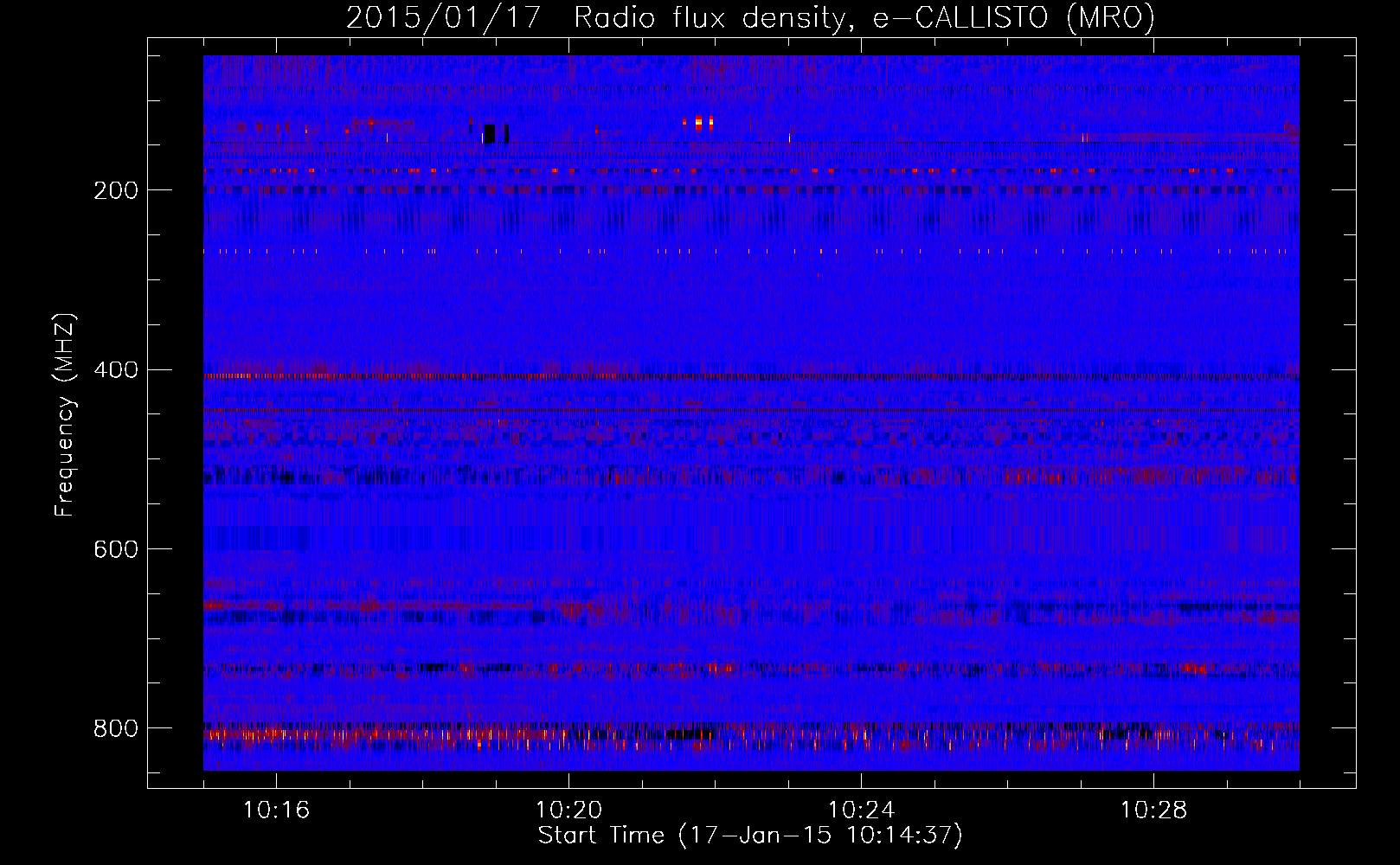Click the 800 frequency tick label
This screenshot has height=865, width=1400.
click(x=116, y=728)
